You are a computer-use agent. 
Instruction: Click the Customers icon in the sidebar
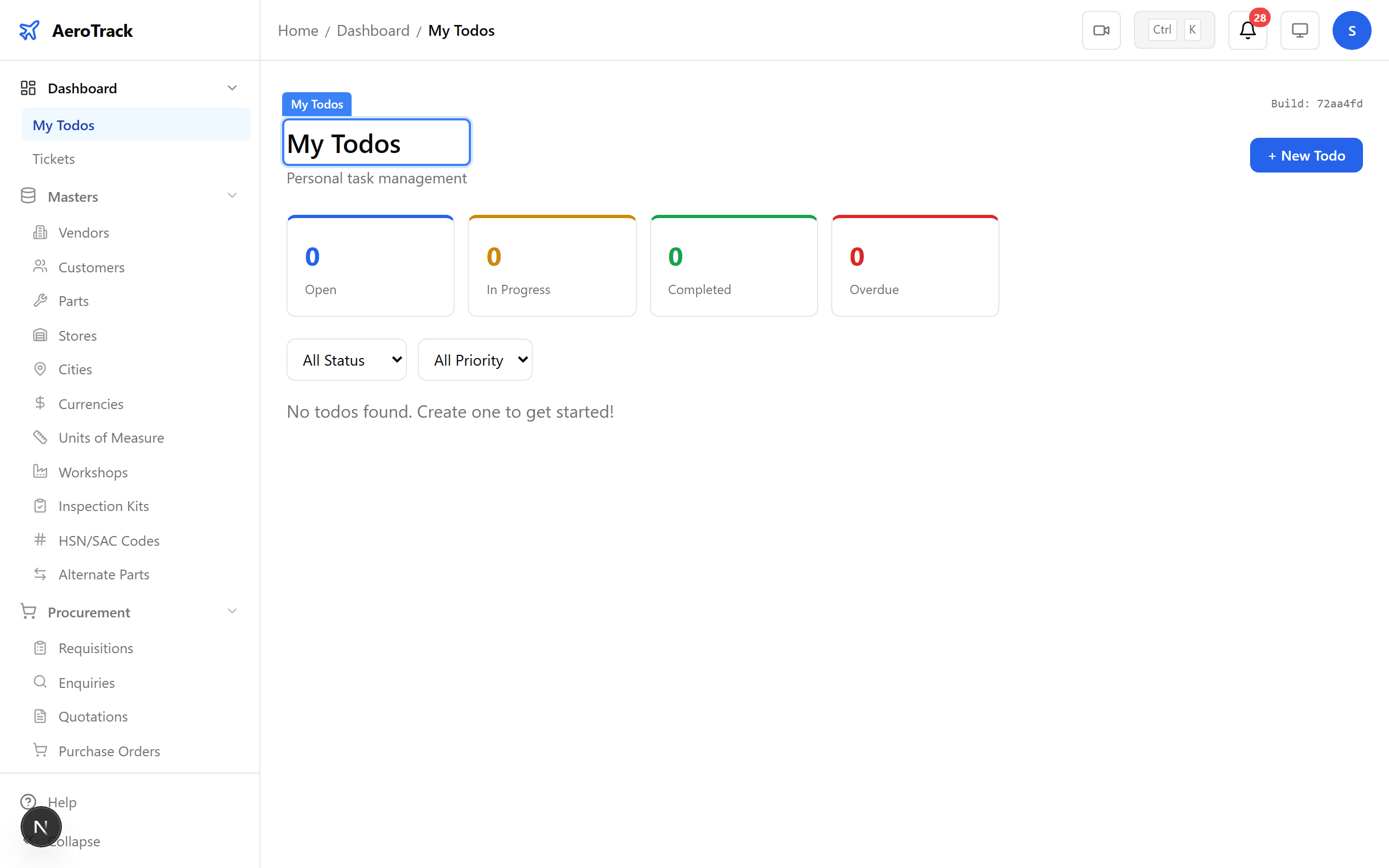tap(40, 266)
